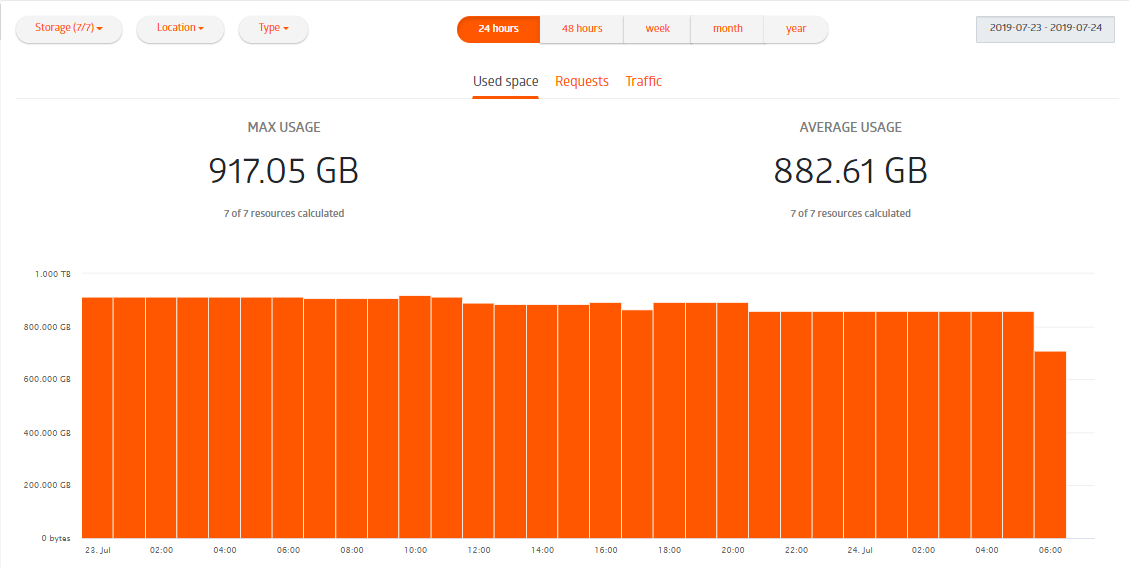Open the date range picker field
The height and width of the screenshot is (568, 1129).
pyautogui.click(x=1045, y=28)
